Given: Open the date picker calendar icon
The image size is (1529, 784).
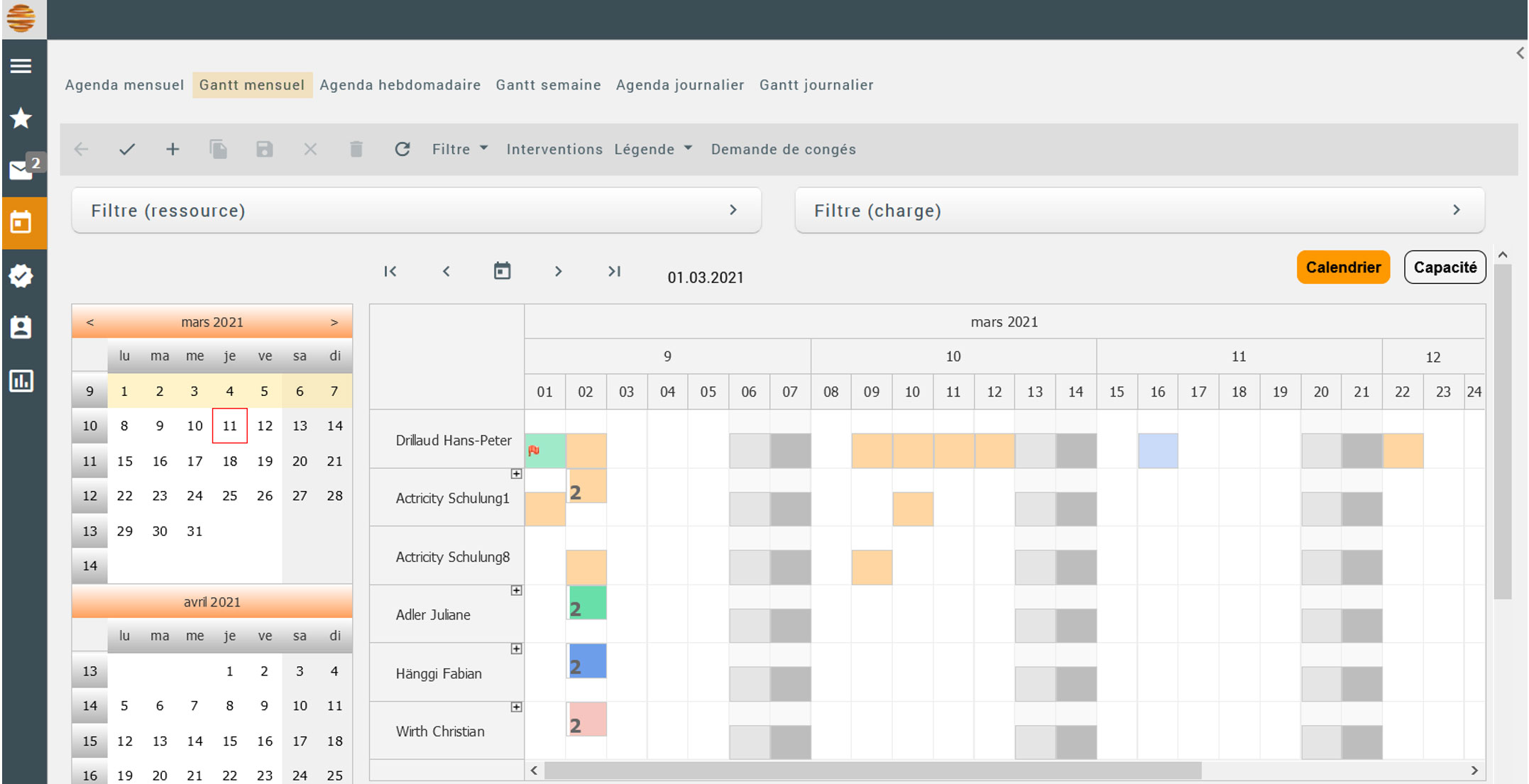Looking at the screenshot, I should point(503,271).
